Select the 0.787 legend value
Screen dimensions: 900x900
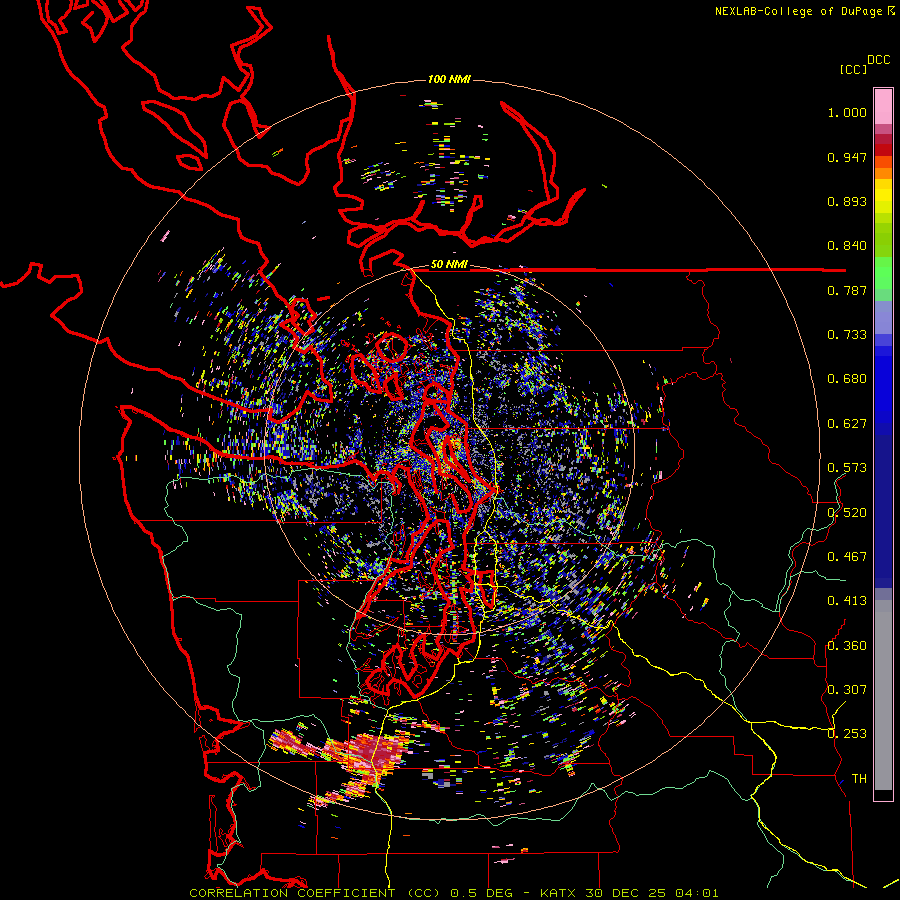tap(847, 290)
